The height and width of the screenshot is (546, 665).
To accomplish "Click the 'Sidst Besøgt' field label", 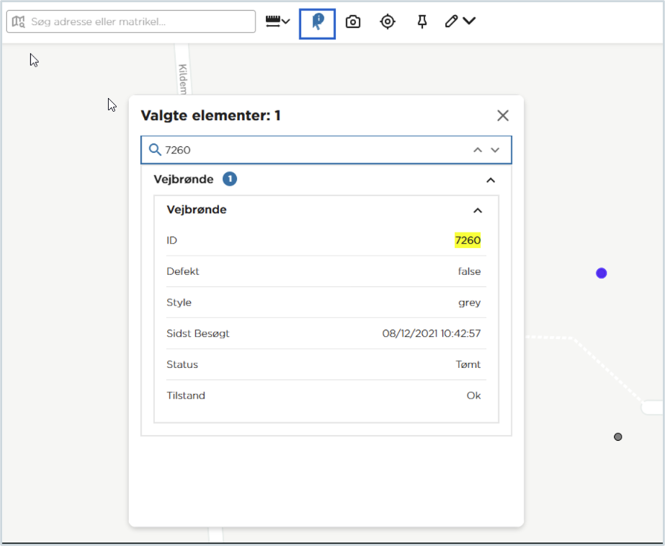I will [x=198, y=333].
